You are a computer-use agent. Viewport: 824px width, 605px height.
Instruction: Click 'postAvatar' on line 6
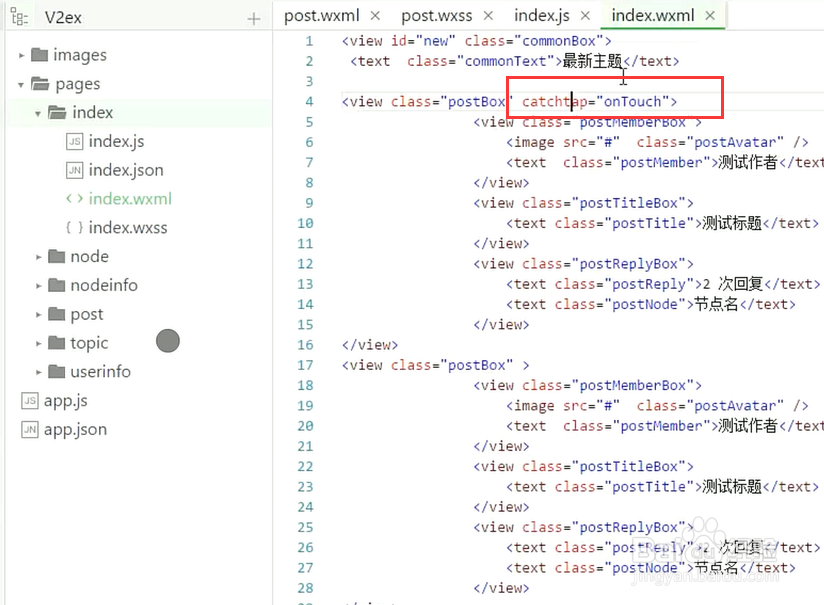point(735,142)
